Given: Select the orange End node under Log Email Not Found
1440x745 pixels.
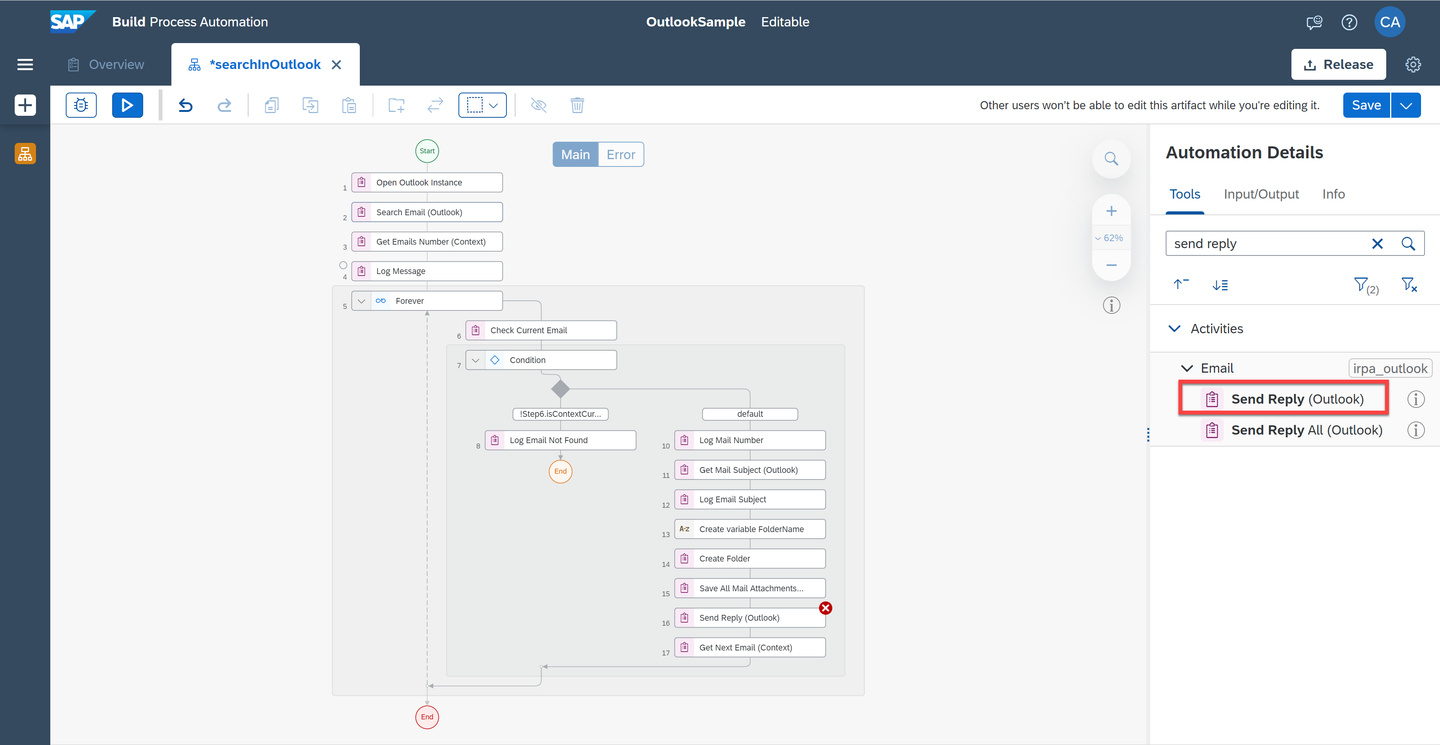Looking at the screenshot, I should 560,471.
